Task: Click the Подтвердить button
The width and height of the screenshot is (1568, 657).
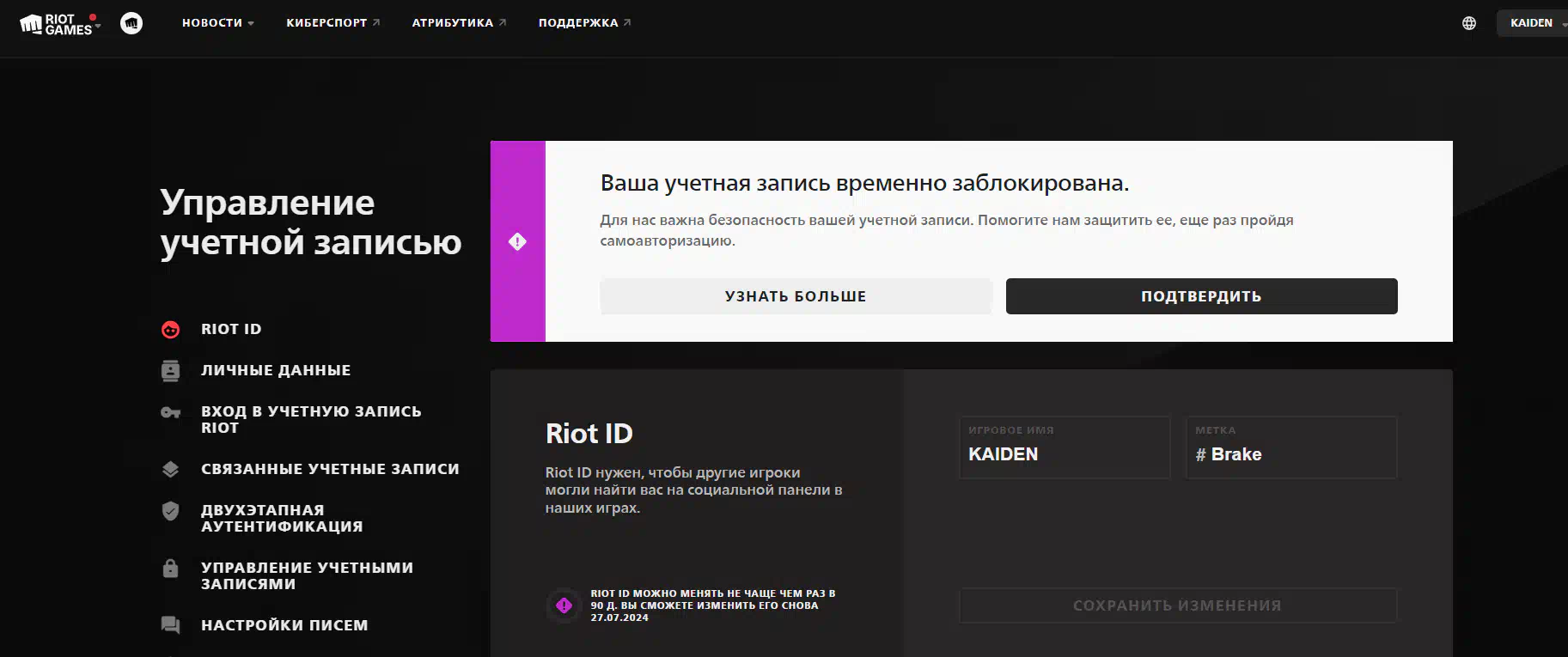Action: tap(1201, 296)
